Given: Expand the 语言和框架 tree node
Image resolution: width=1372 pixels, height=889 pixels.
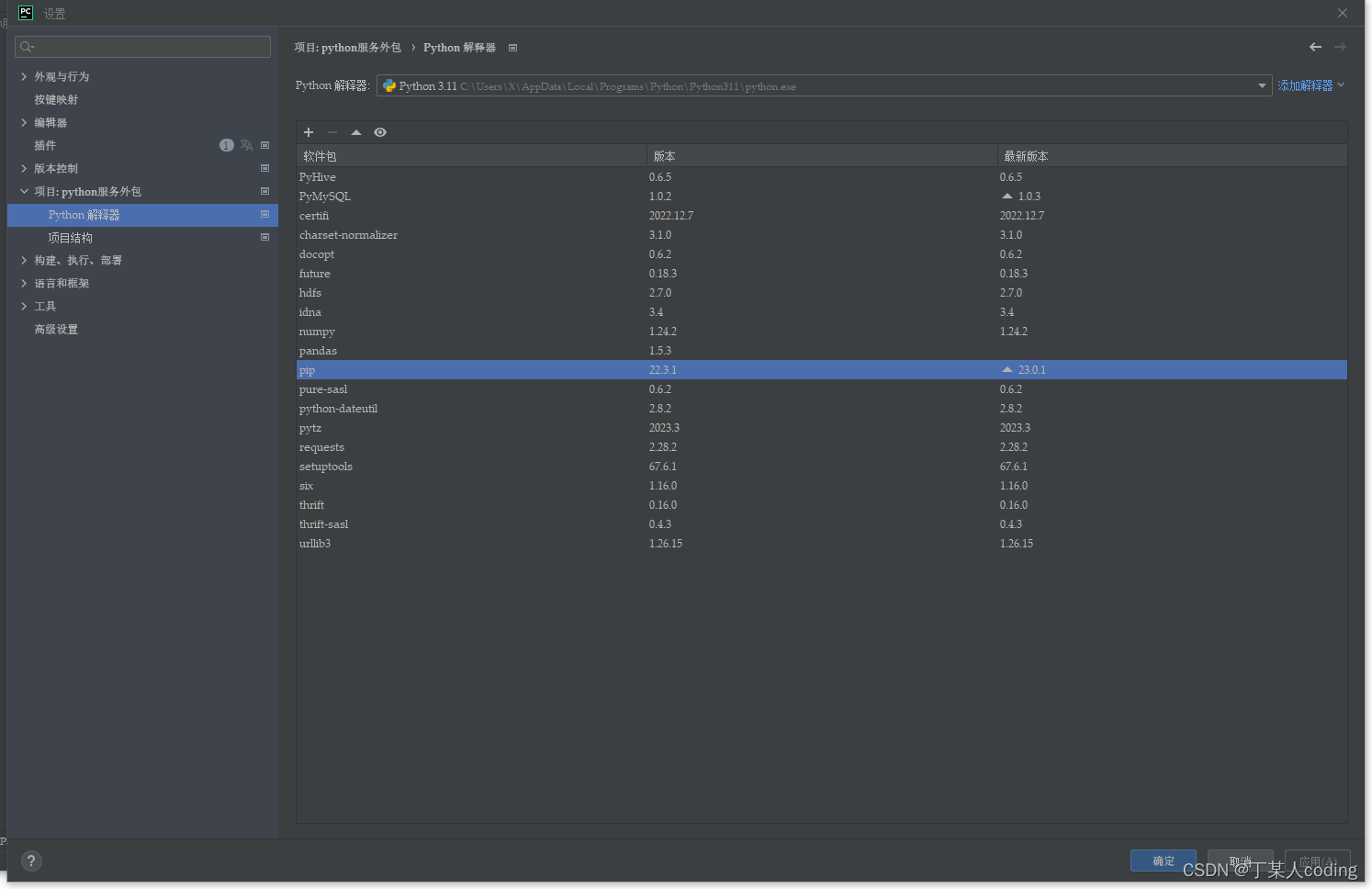Looking at the screenshot, I should click(24, 283).
